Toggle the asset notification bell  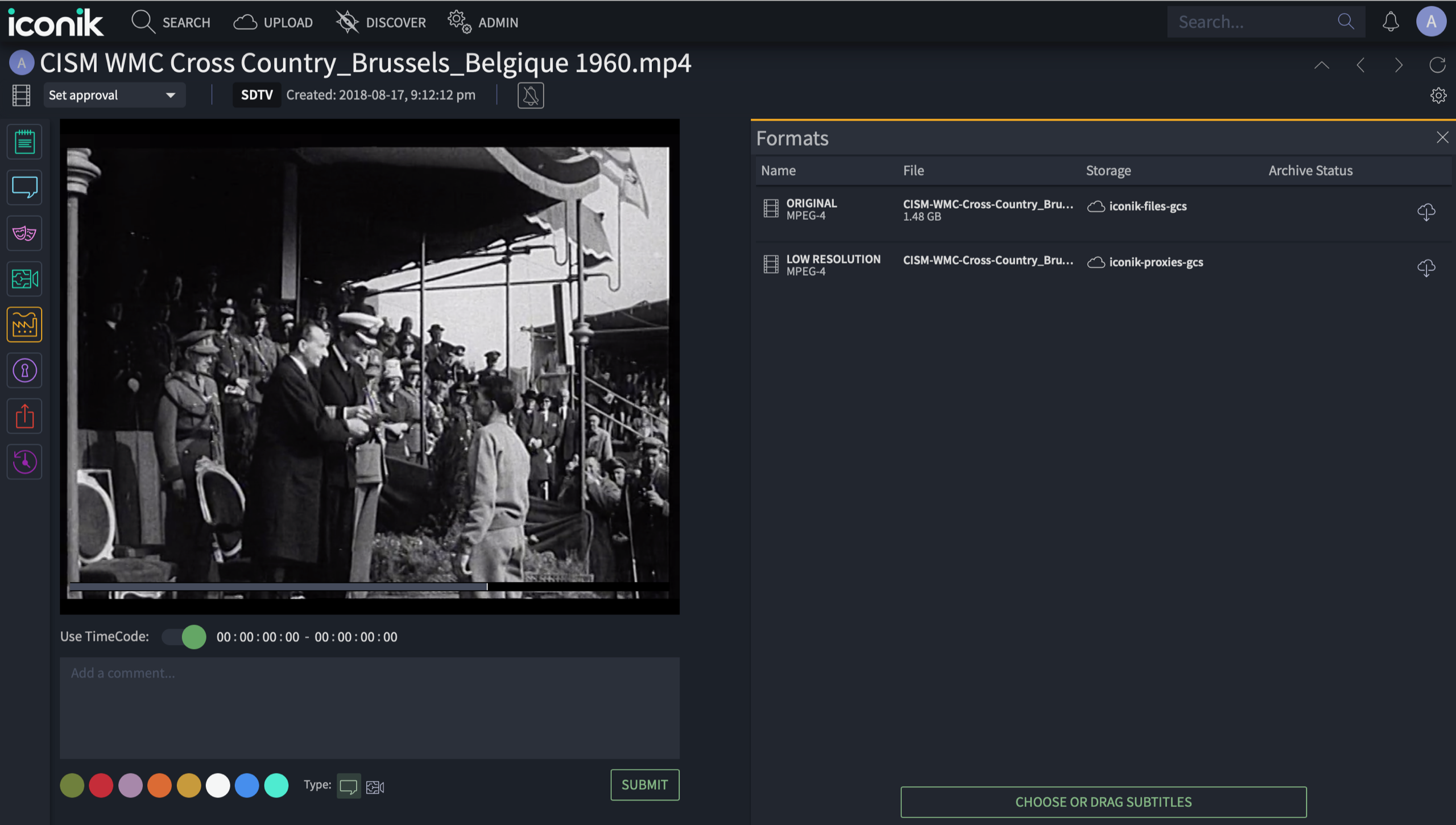click(530, 95)
